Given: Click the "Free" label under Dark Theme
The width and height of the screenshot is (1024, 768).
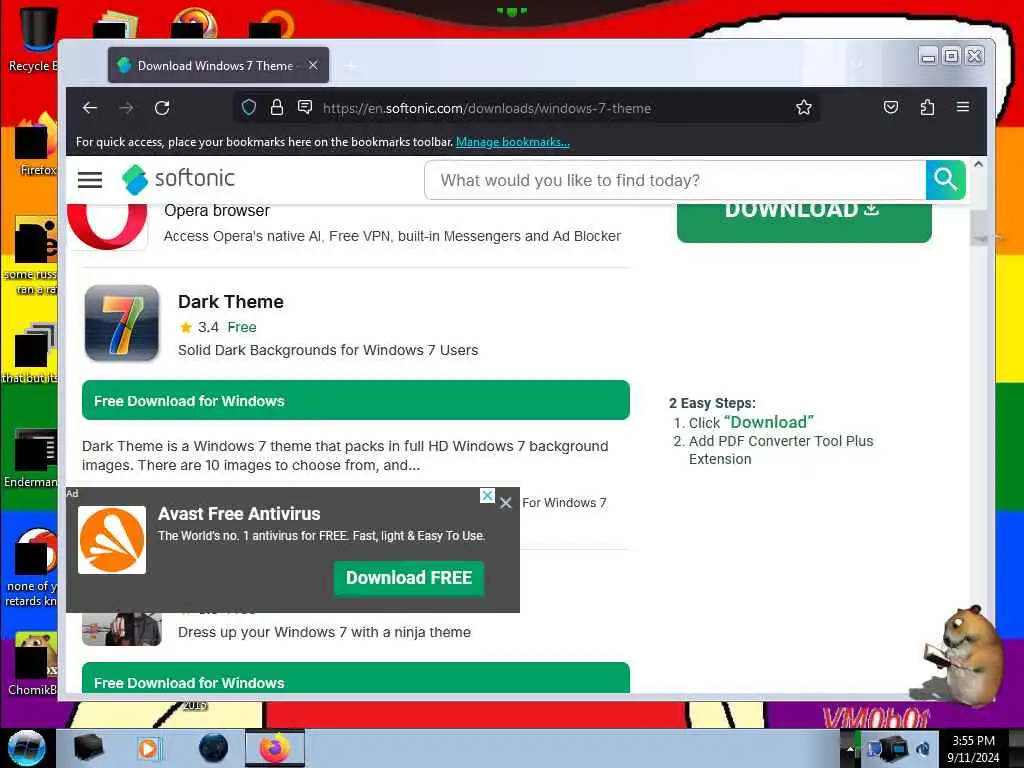Looking at the screenshot, I should [x=242, y=327].
